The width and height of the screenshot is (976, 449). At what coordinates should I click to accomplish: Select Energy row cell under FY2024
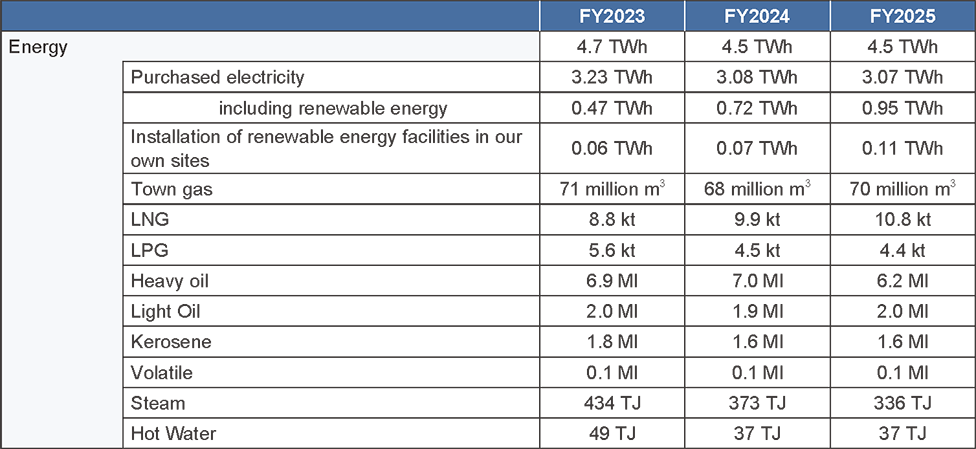(757, 46)
